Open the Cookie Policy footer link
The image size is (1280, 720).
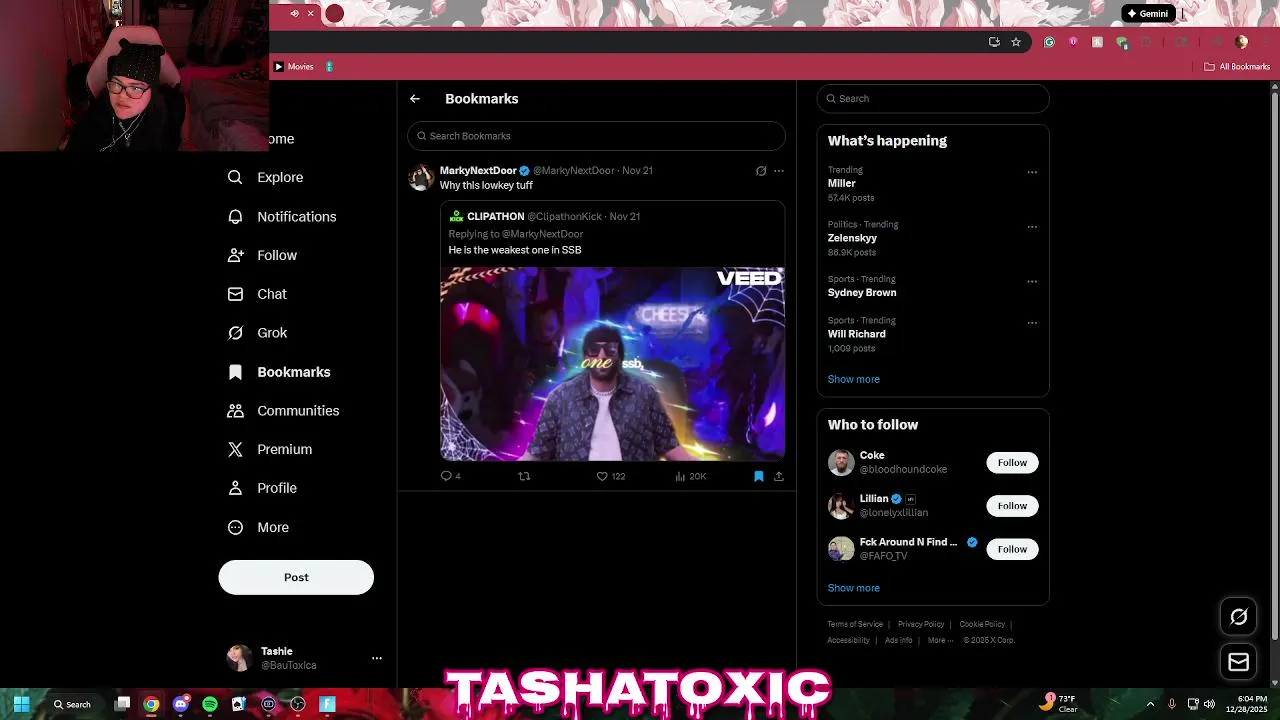click(x=982, y=624)
